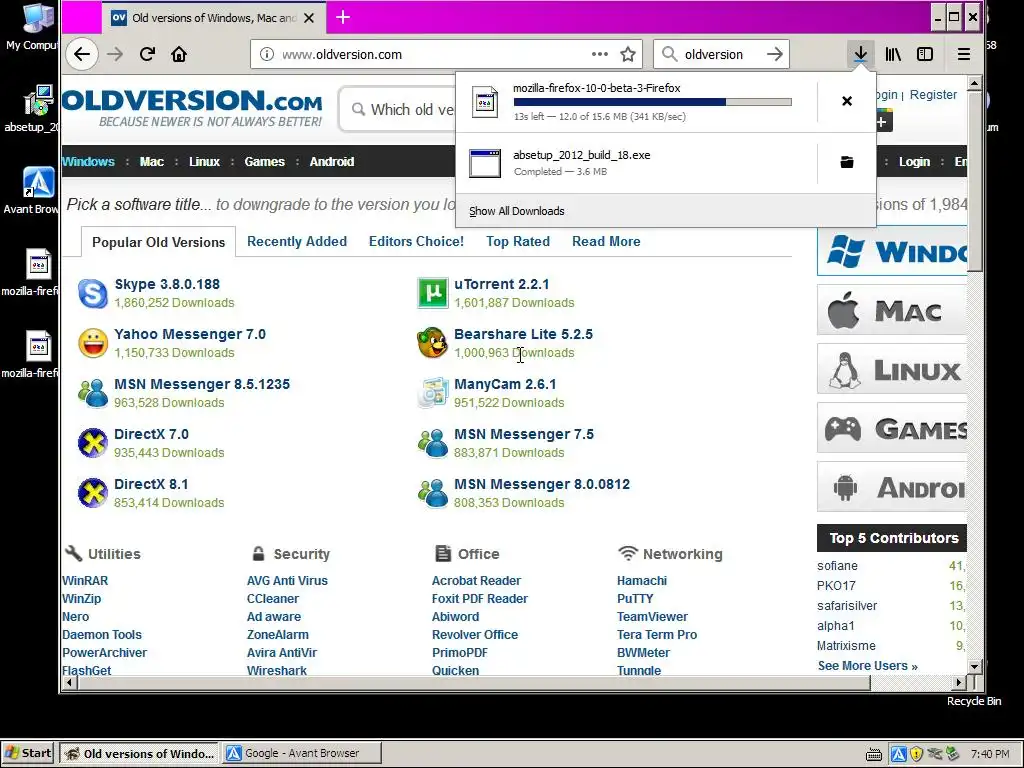Click Show All Downloads
Image resolution: width=1024 pixels, height=768 pixels.
coord(517,211)
